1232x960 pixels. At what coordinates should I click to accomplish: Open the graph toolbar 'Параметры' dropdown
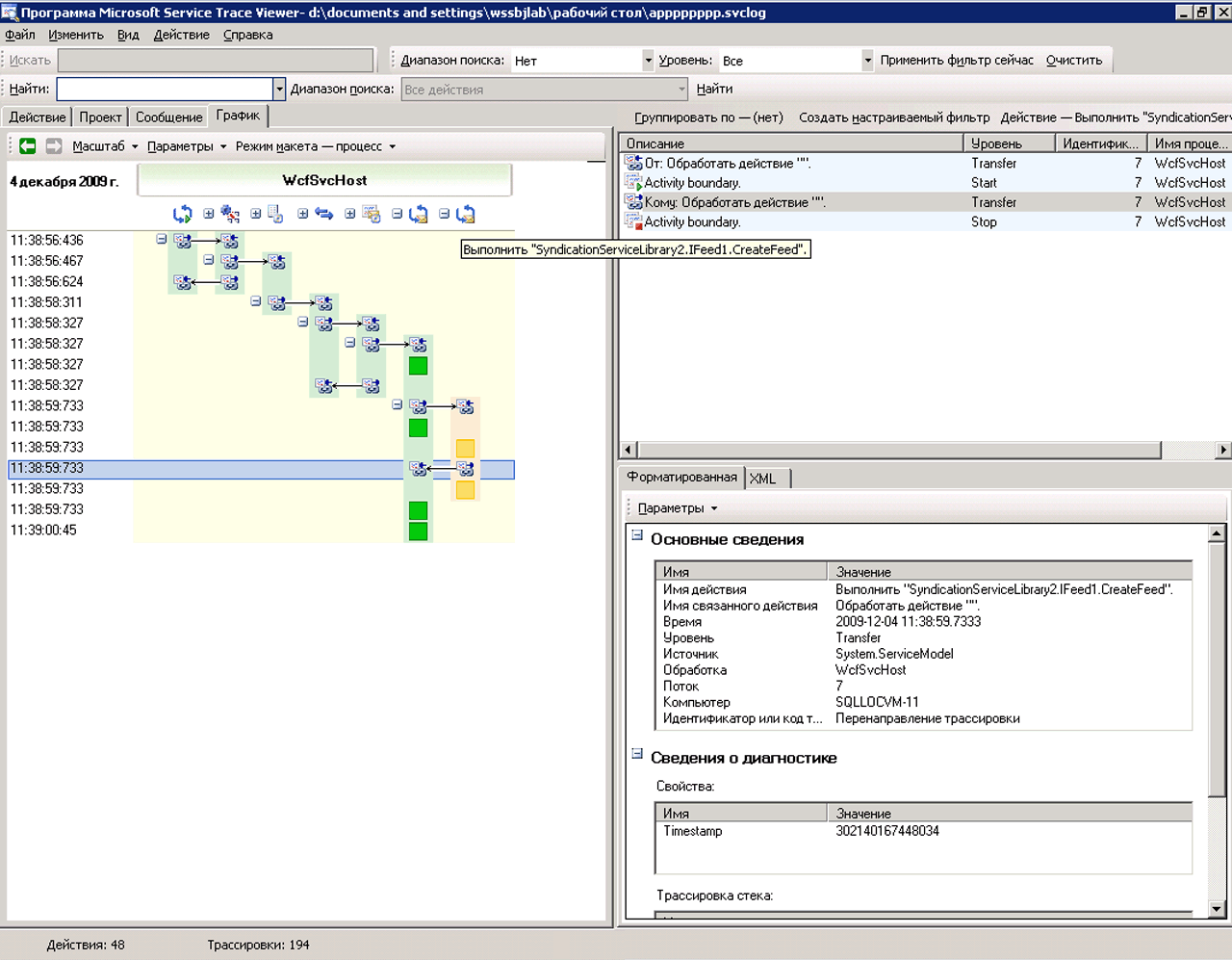pos(187,146)
